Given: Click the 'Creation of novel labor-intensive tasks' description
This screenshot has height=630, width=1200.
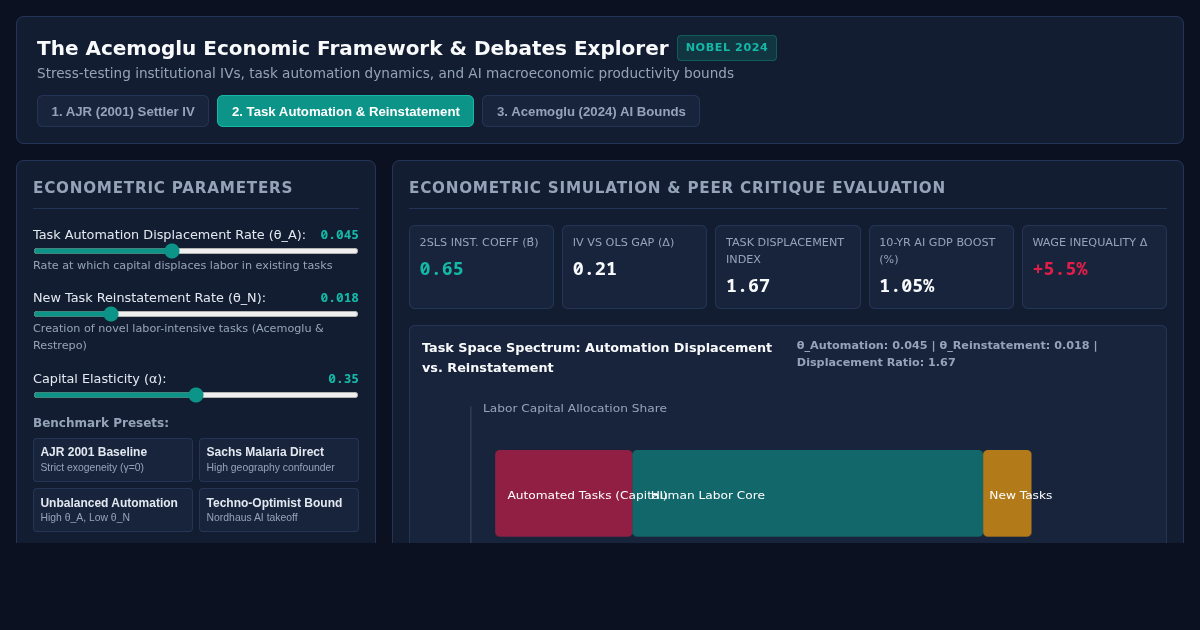Looking at the screenshot, I should pyautogui.click(x=178, y=336).
